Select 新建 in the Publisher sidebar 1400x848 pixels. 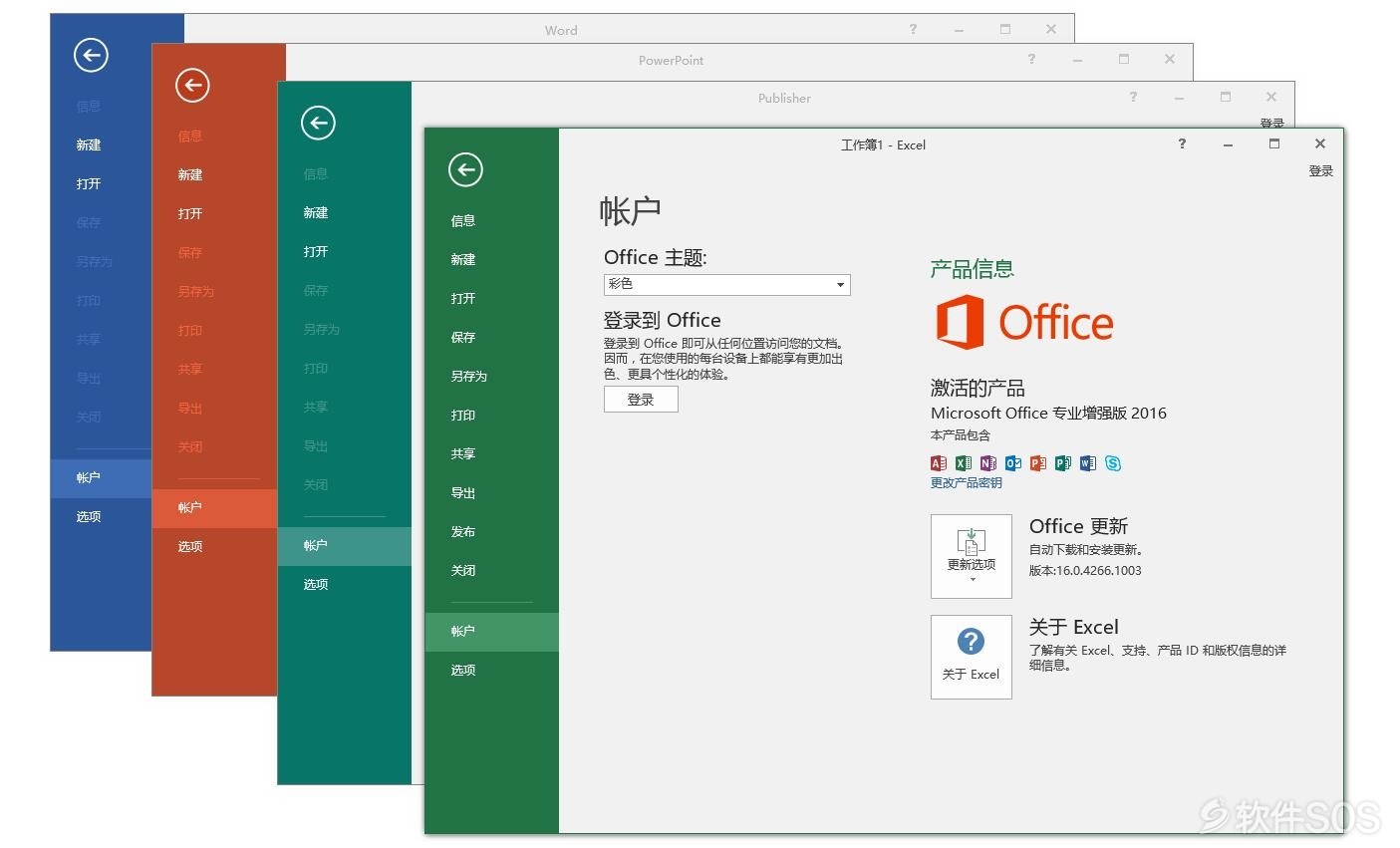coord(316,213)
